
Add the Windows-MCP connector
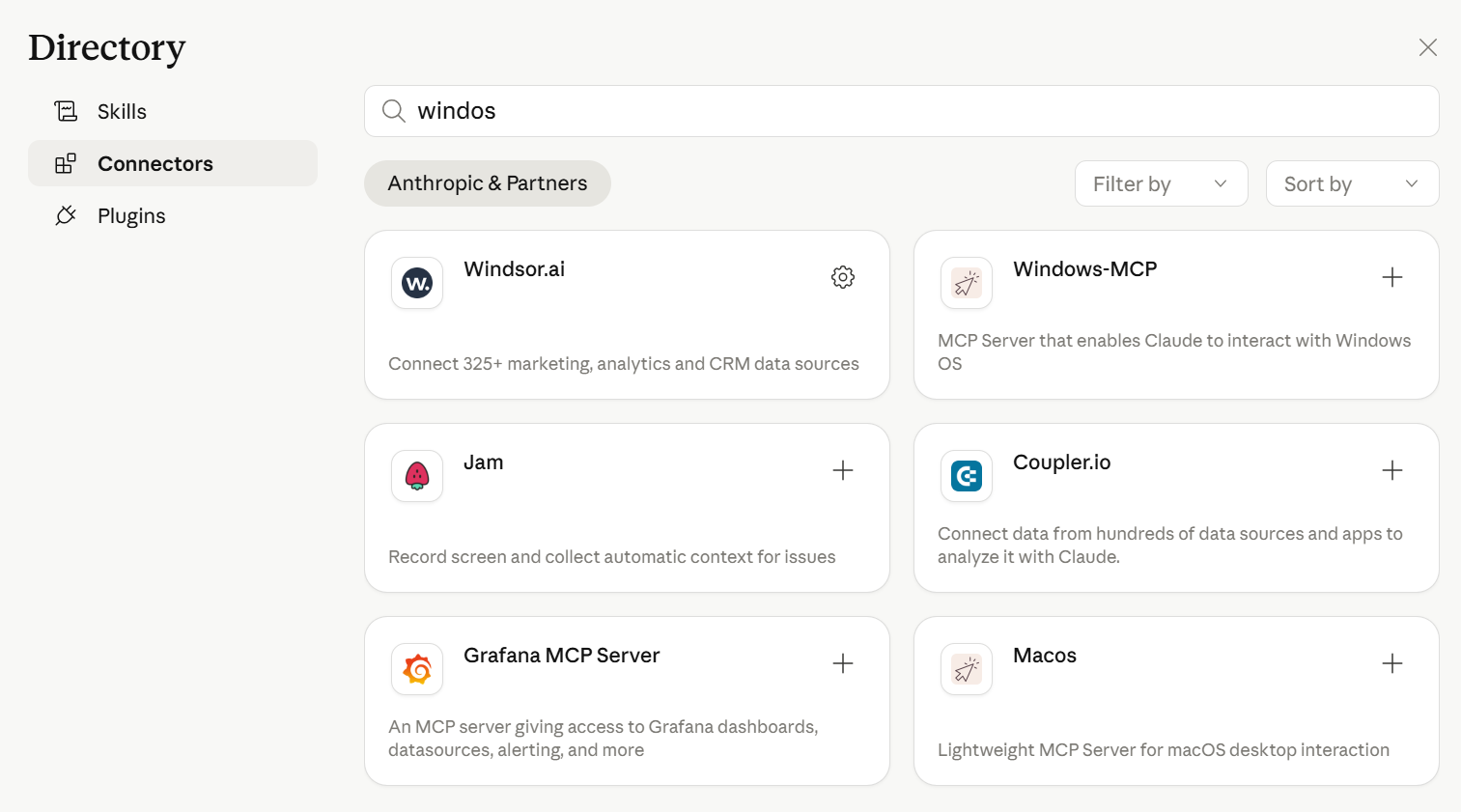pos(1391,277)
